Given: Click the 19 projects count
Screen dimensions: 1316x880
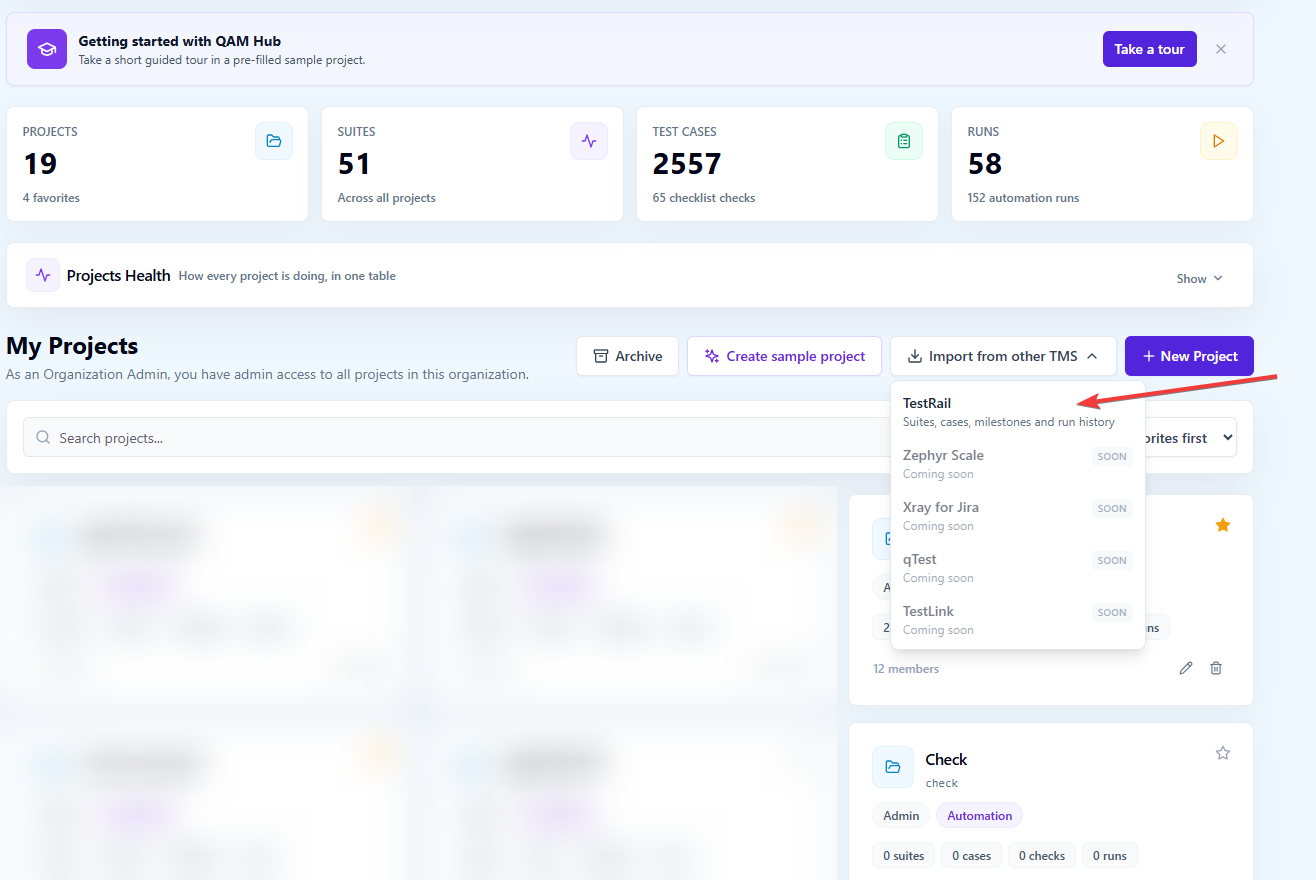Looking at the screenshot, I should point(40,163).
